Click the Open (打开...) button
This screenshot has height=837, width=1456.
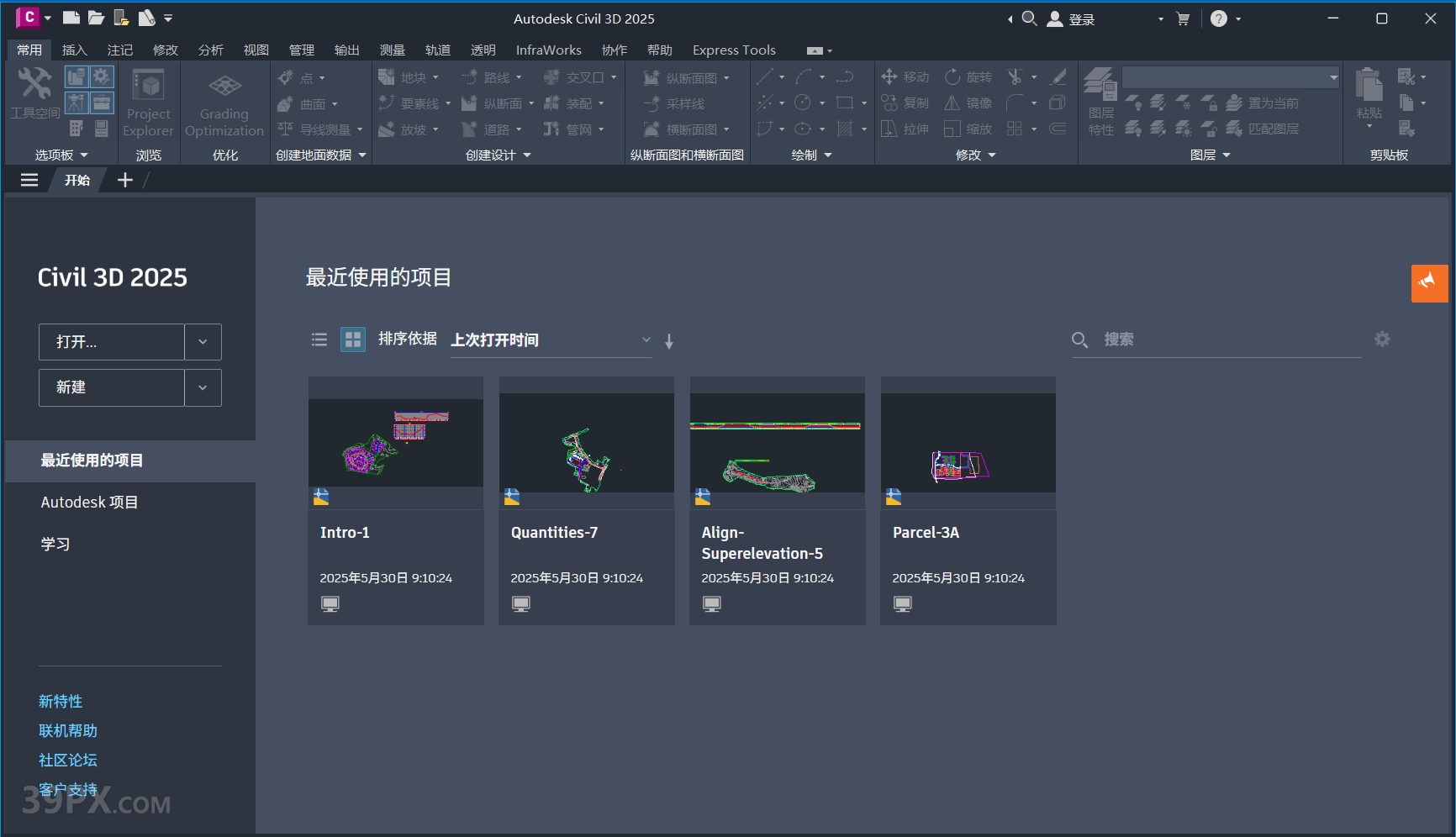tap(111, 342)
